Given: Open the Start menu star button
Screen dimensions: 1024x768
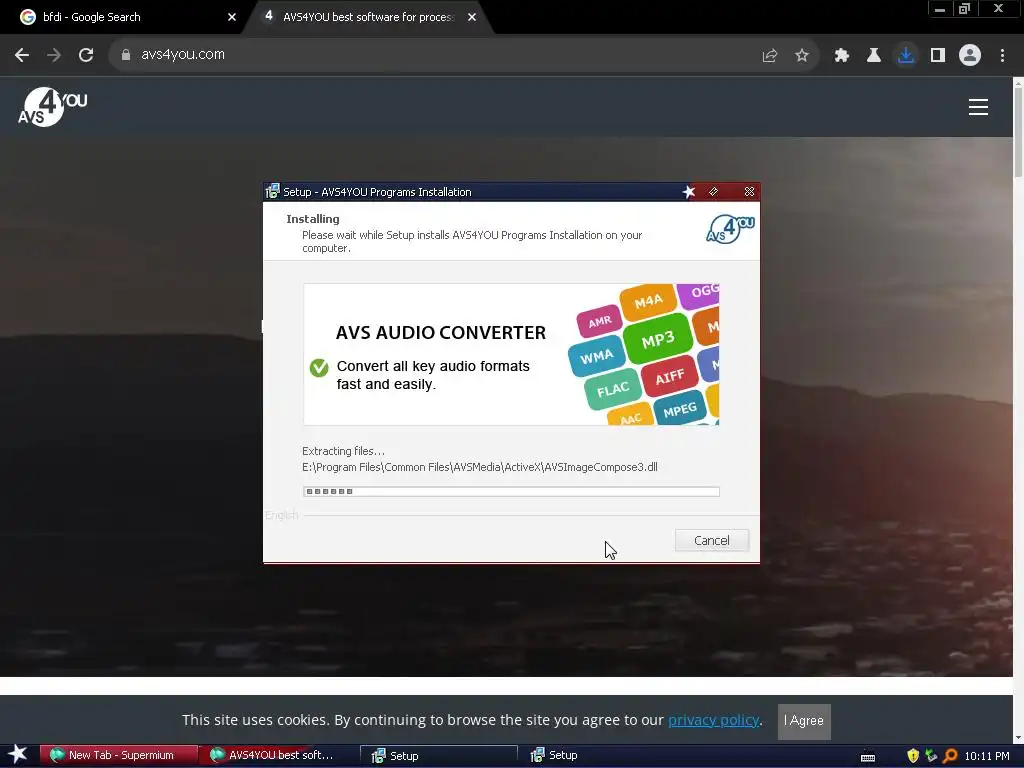Looking at the screenshot, I should [x=18, y=755].
